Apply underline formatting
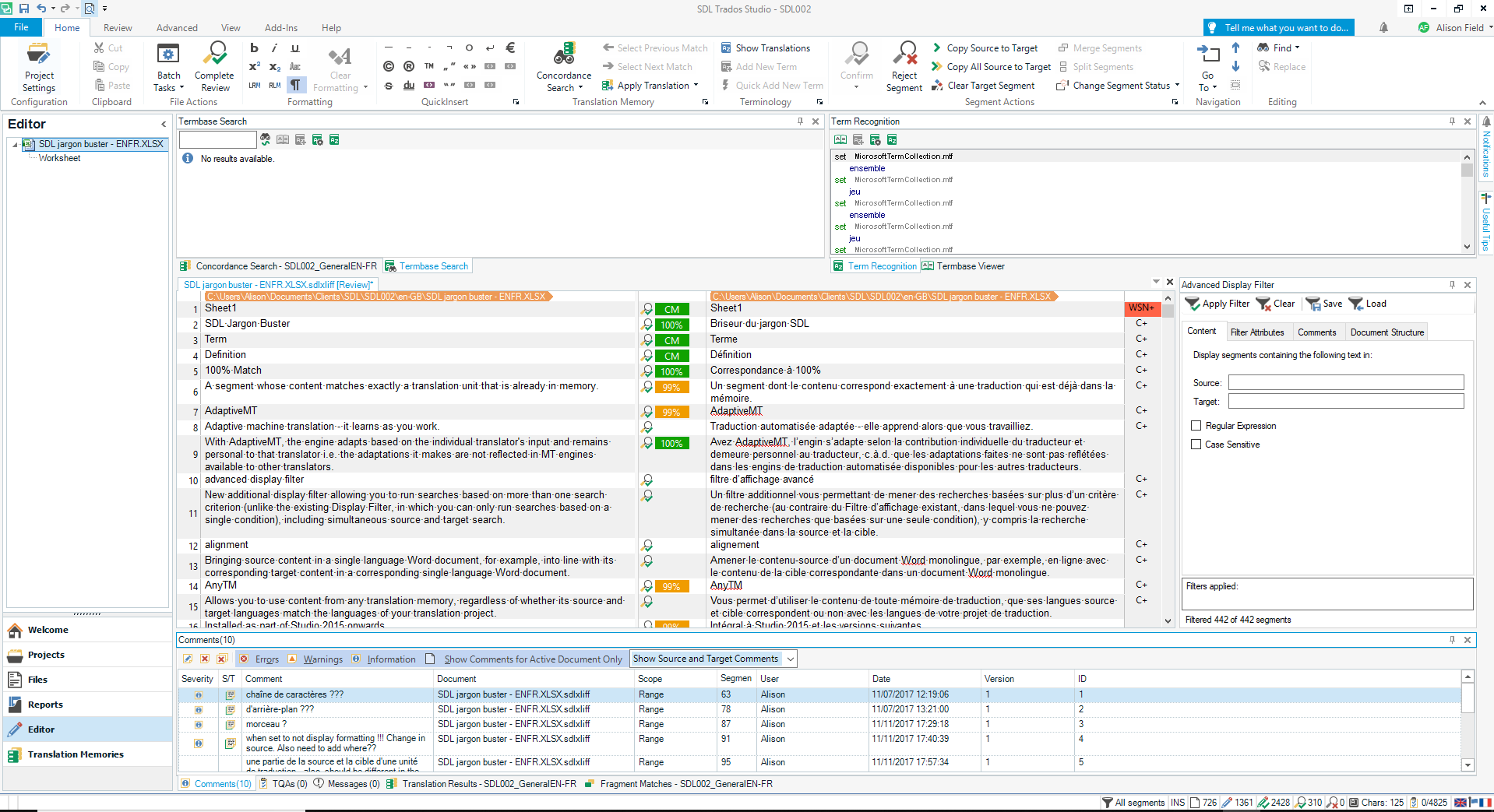This screenshot has height=812, width=1494. tap(295, 47)
